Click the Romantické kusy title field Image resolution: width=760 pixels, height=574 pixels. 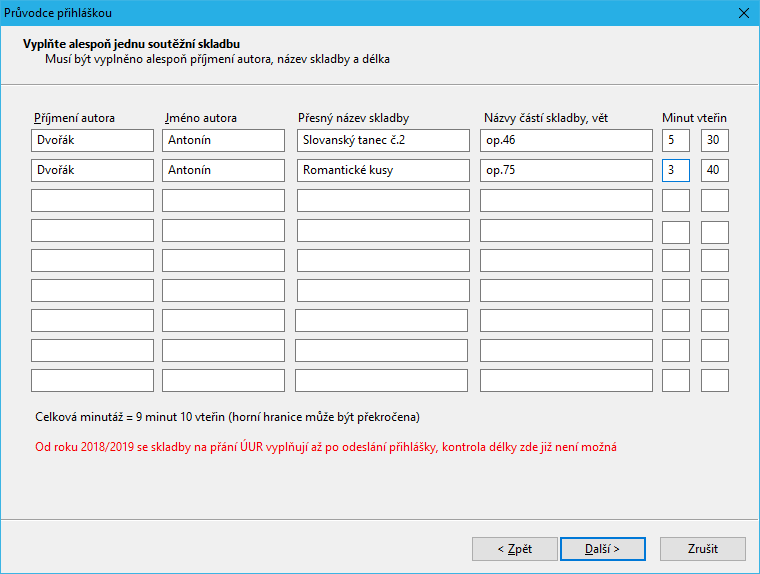pos(383,170)
